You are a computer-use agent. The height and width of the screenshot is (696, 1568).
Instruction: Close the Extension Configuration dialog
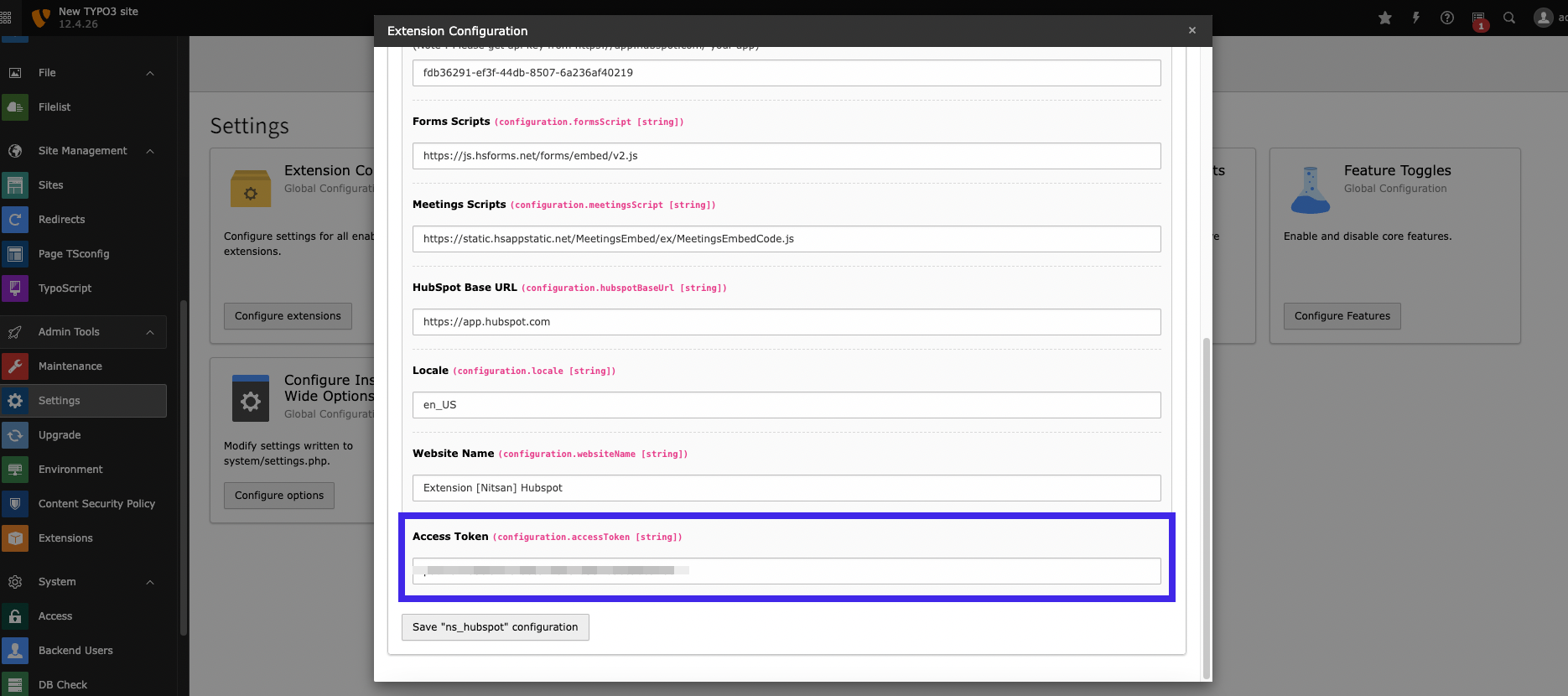coord(1192,30)
